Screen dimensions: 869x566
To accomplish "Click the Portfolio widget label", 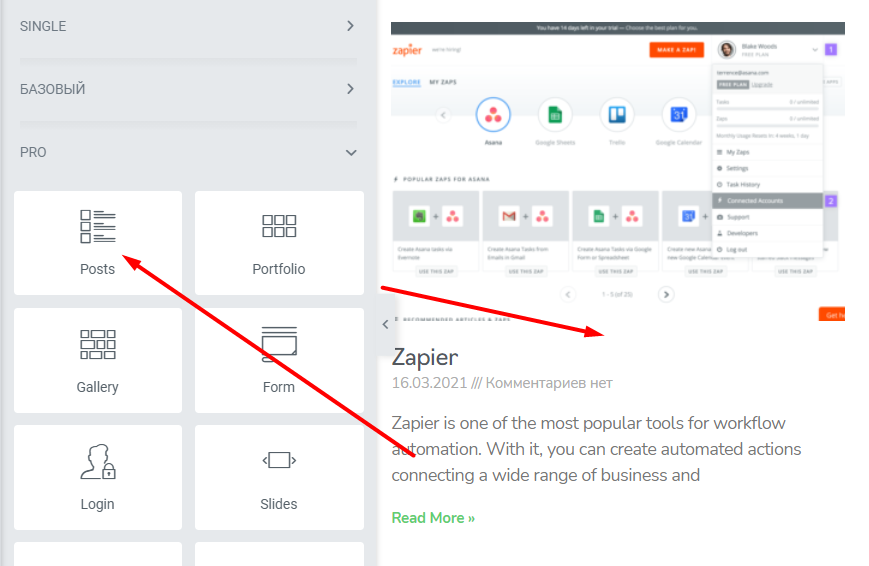I will point(279,269).
